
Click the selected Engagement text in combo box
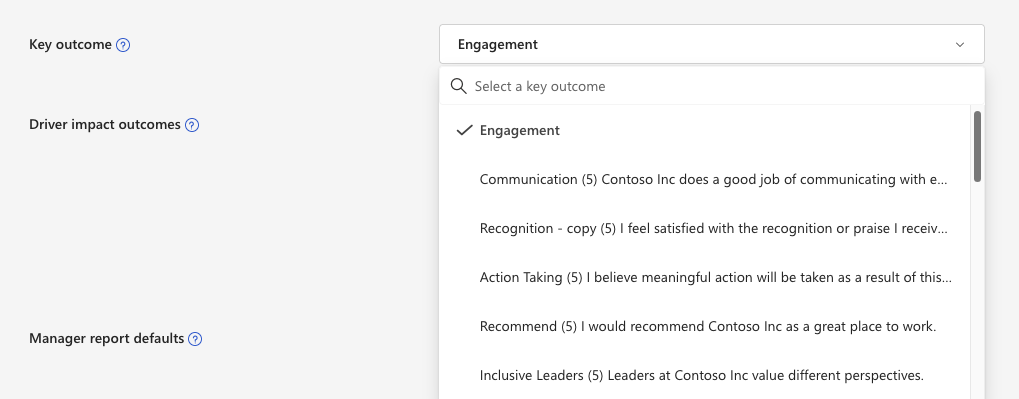tap(498, 45)
